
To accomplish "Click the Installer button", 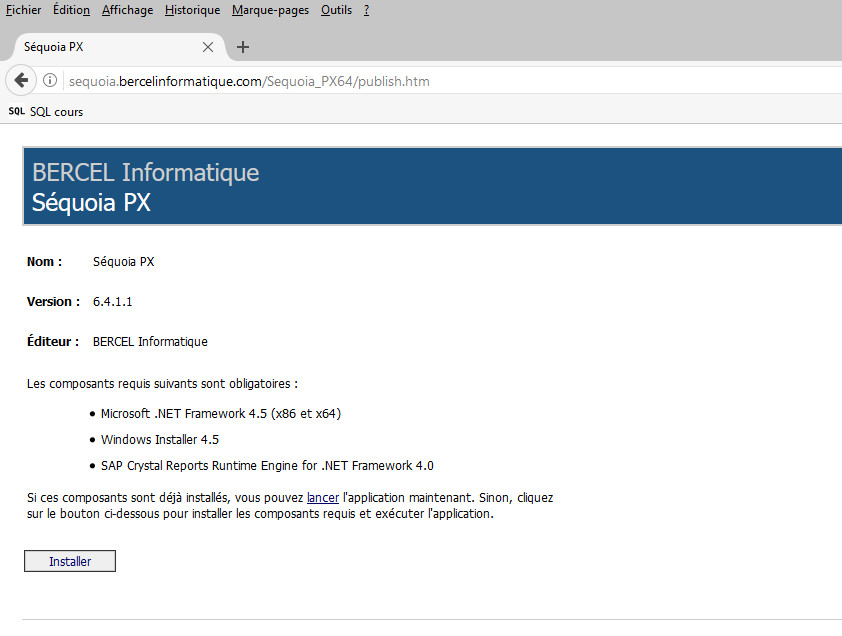I will pyautogui.click(x=69, y=560).
